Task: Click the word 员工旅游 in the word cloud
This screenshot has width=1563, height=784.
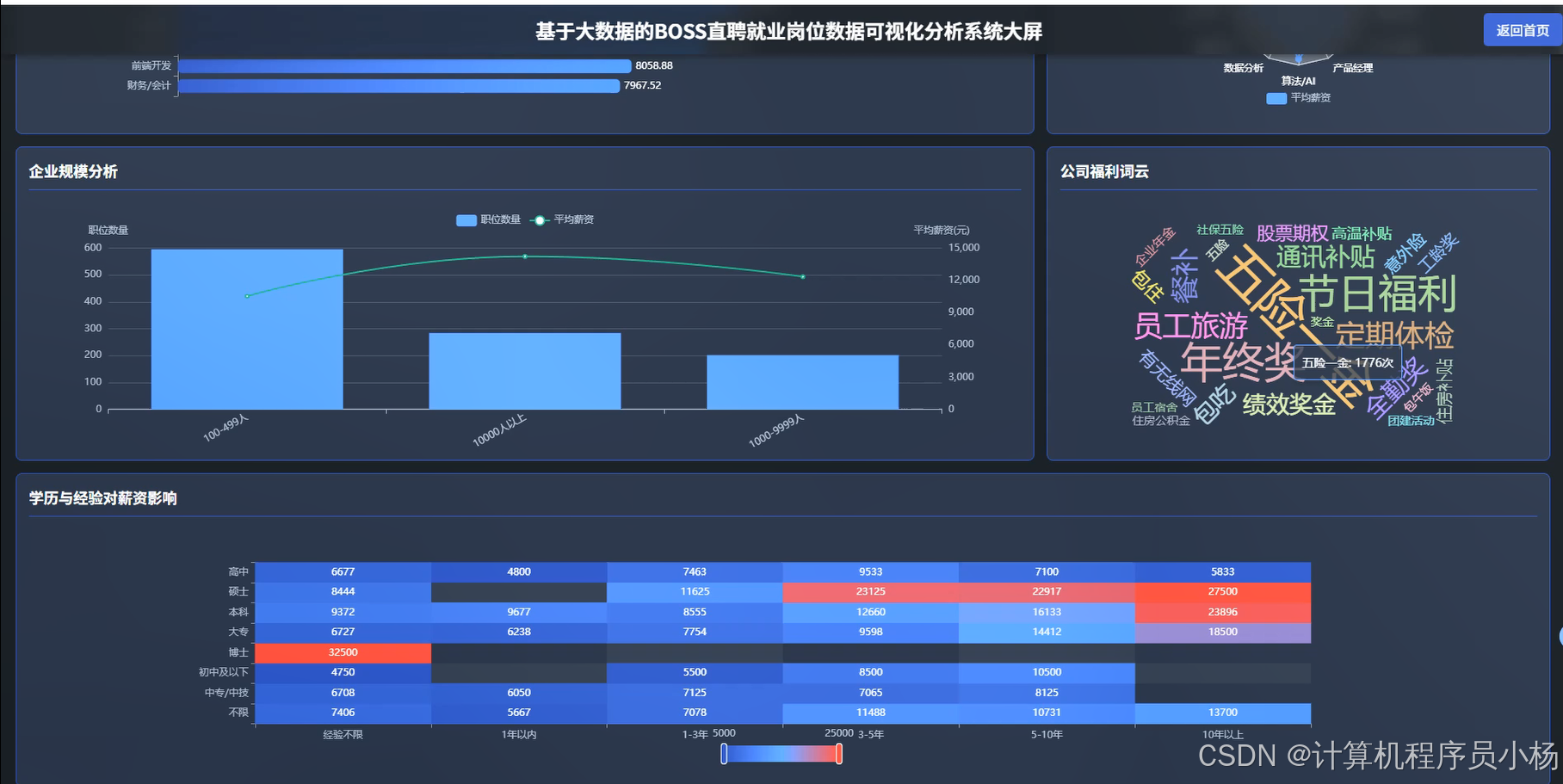Action: [1191, 326]
